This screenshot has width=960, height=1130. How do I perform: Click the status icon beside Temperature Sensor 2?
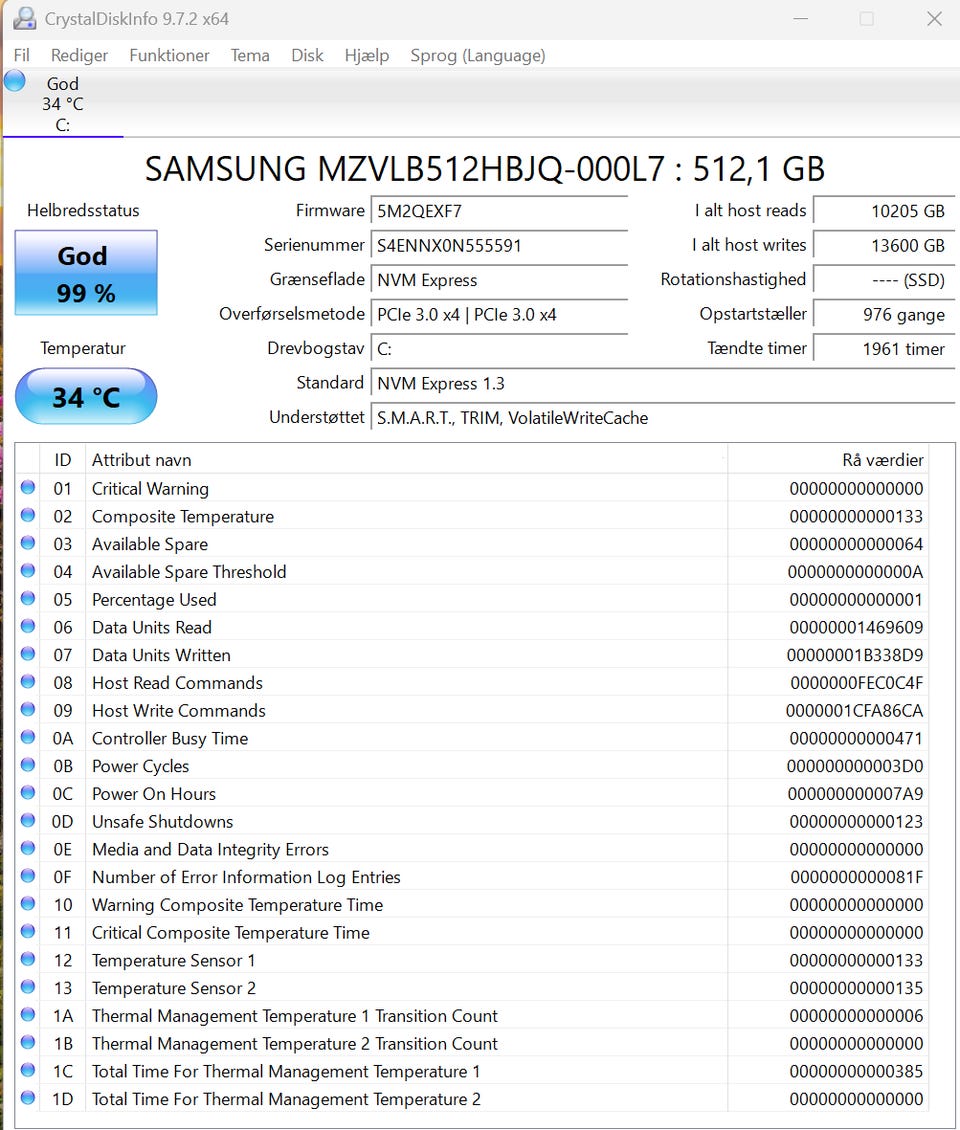(28, 987)
